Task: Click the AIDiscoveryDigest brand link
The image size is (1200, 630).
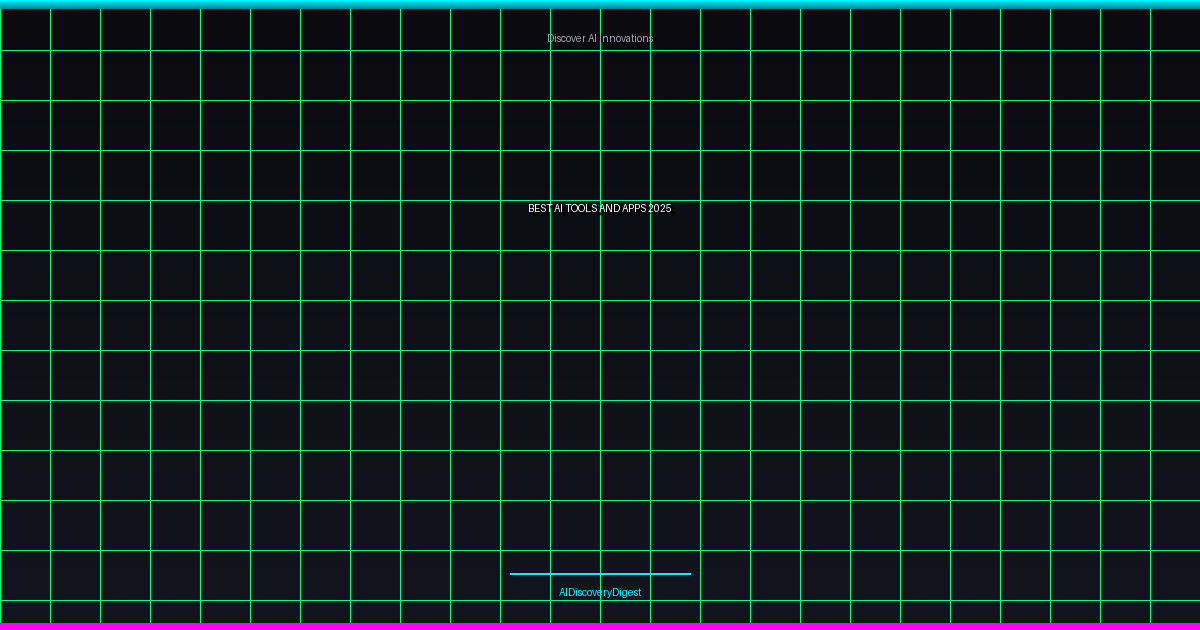Action: click(600, 592)
